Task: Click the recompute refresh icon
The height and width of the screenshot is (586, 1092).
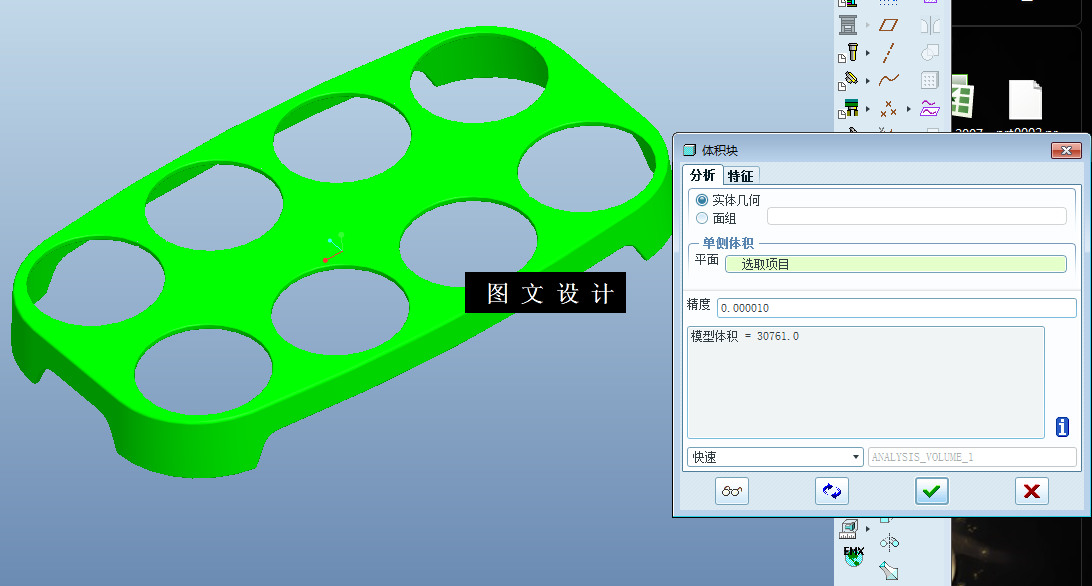Action: (x=831, y=491)
